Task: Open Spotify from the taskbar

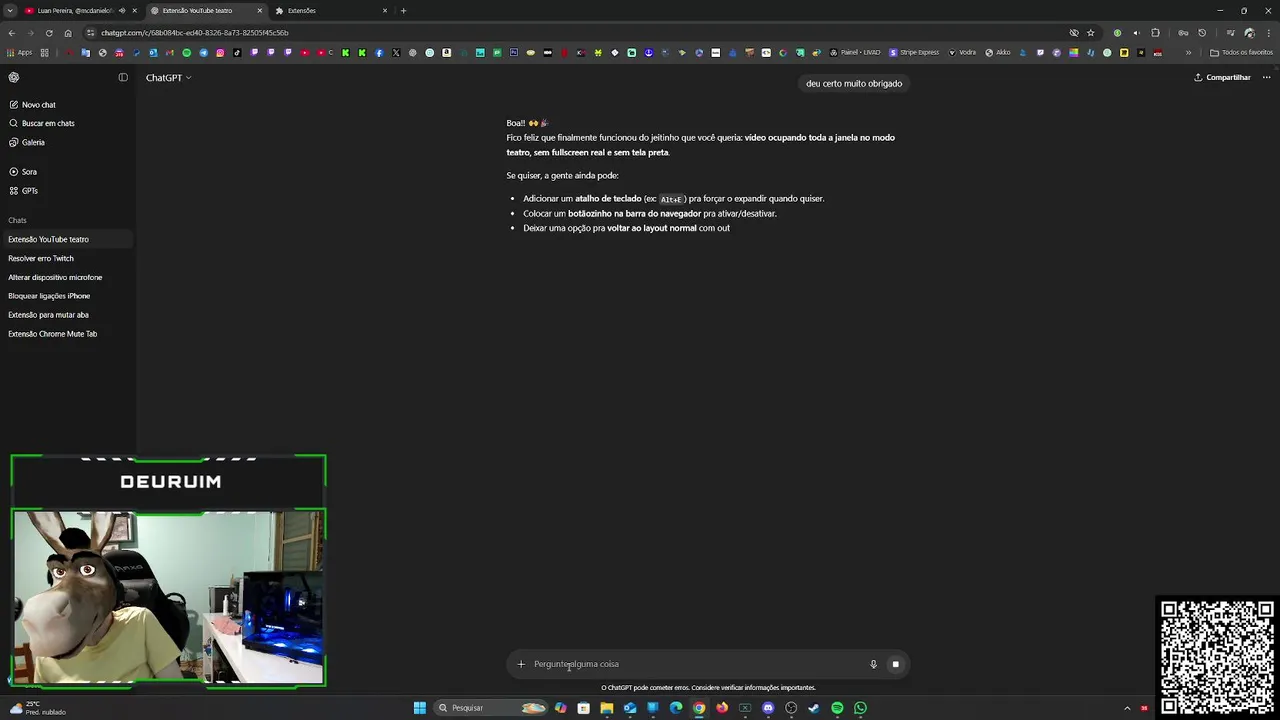Action: click(837, 708)
